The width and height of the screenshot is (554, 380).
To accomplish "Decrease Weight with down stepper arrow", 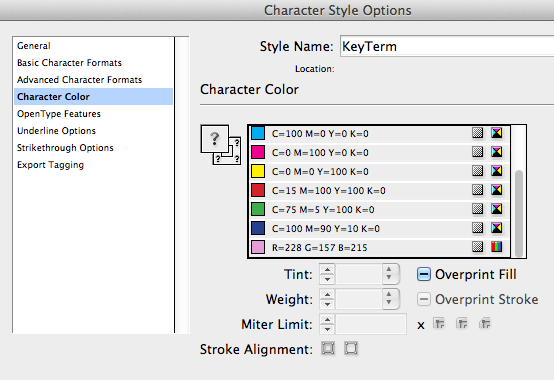I will 327,304.
